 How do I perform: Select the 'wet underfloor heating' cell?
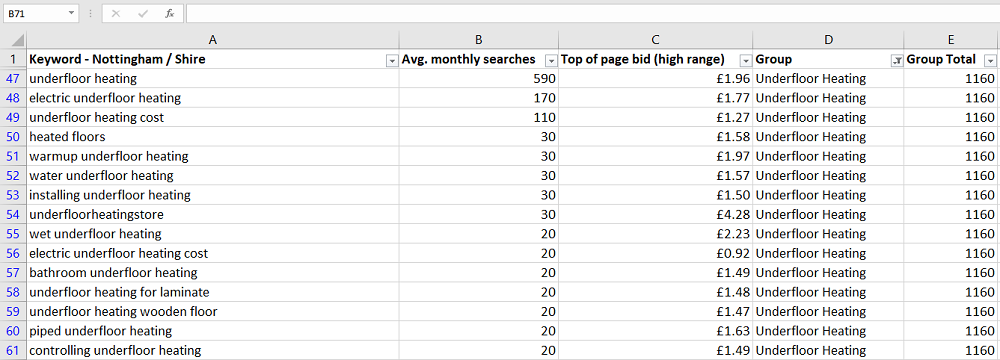[213, 234]
